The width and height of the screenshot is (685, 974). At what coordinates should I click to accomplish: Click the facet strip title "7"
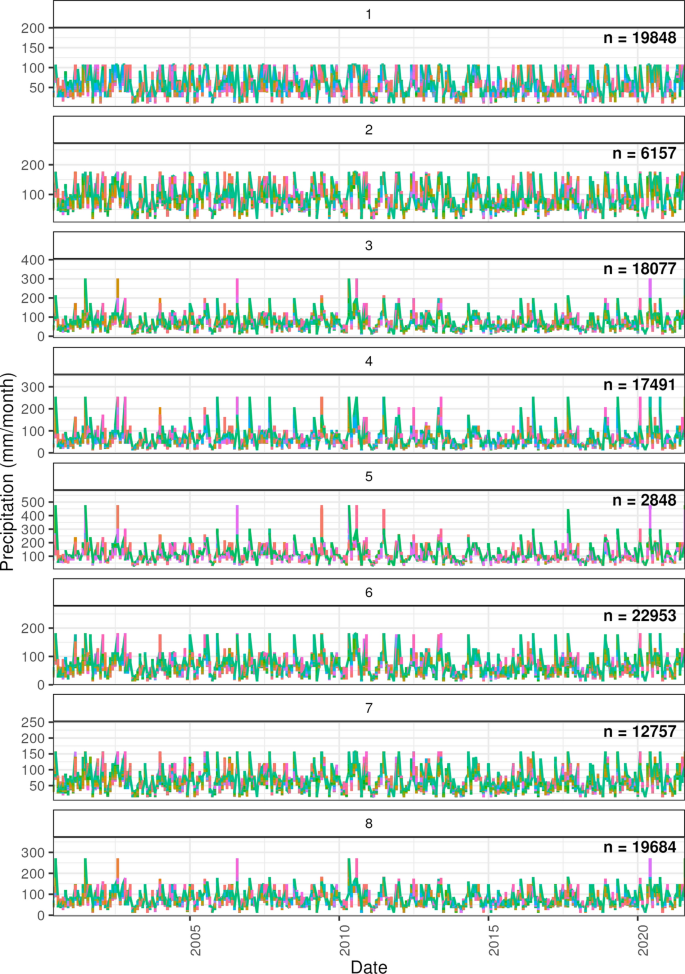click(x=369, y=708)
